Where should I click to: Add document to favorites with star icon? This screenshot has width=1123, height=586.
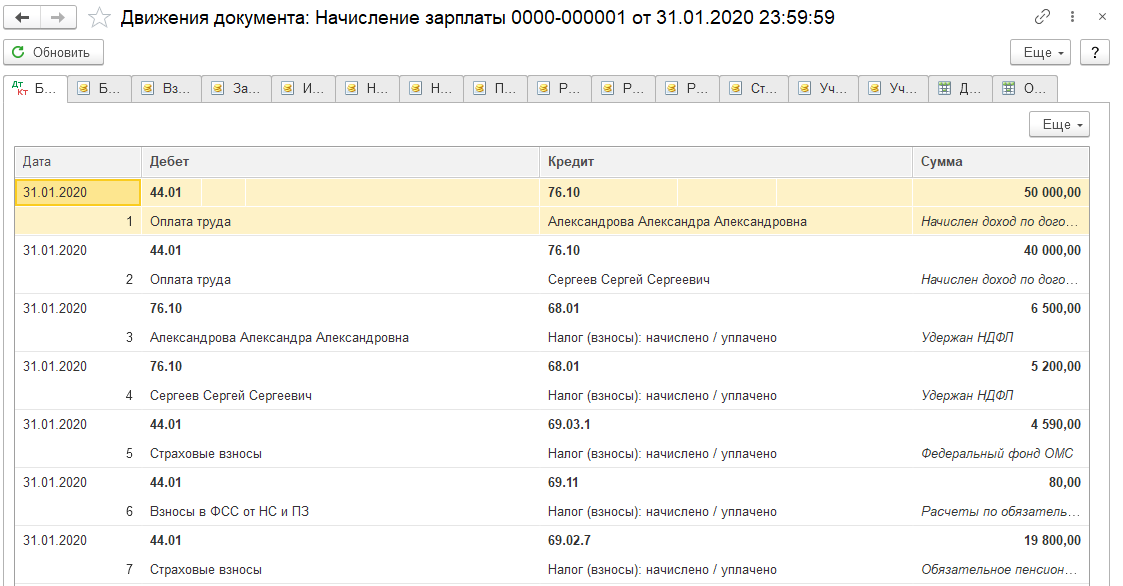(99, 18)
